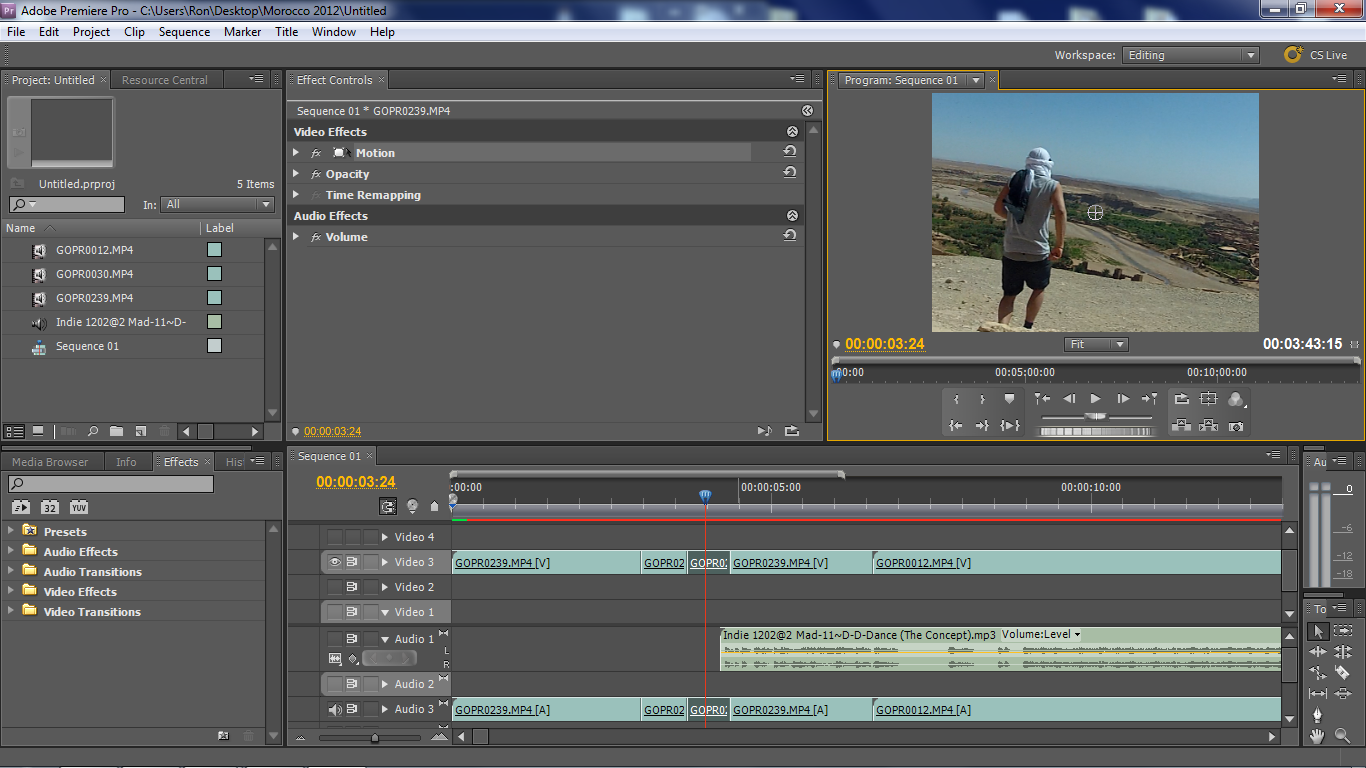Toggle Video 3 track output eye
Viewport: 1366px width, 768px height.
tap(335, 562)
